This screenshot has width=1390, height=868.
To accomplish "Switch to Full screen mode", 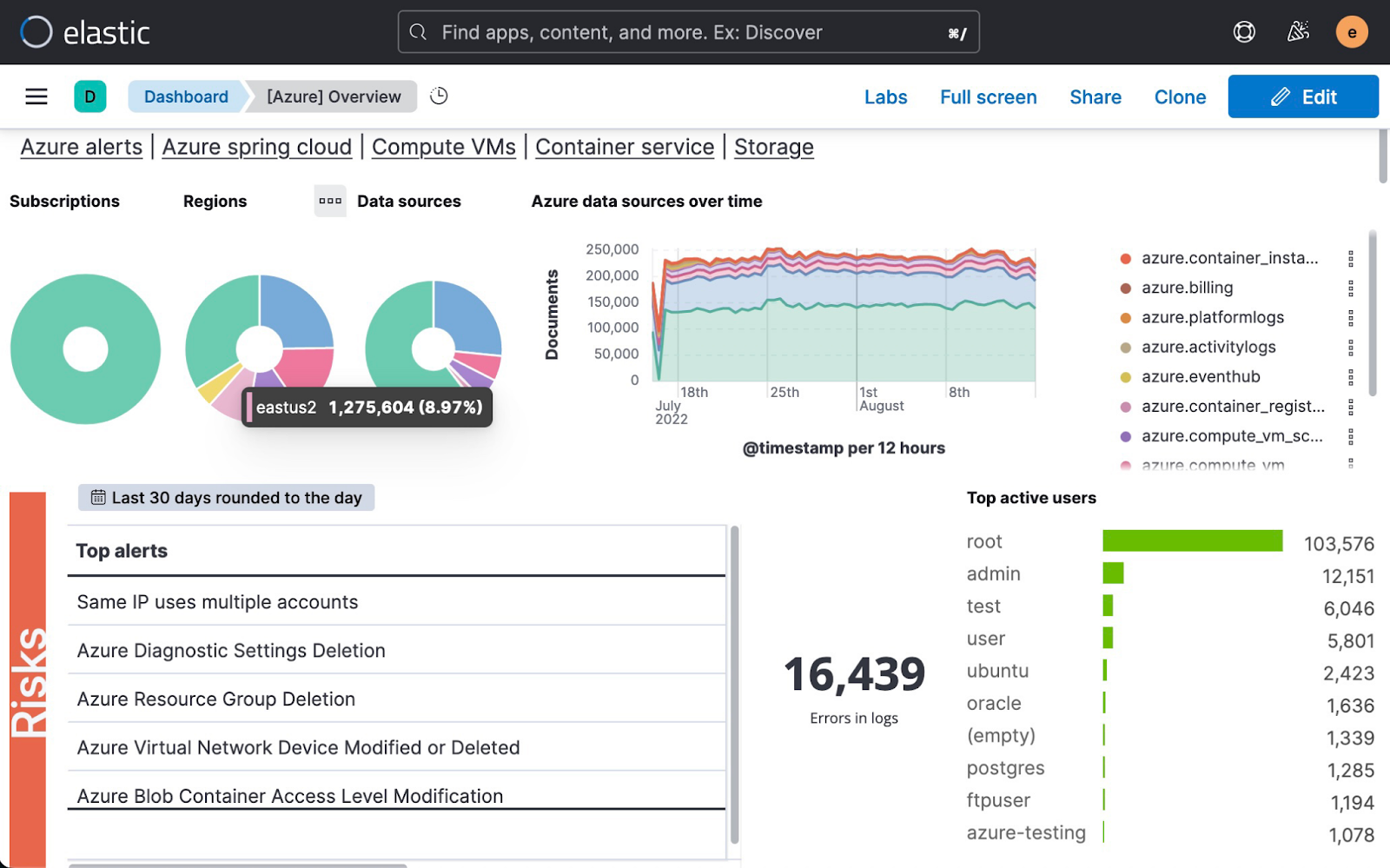I will (x=988, y=96).
